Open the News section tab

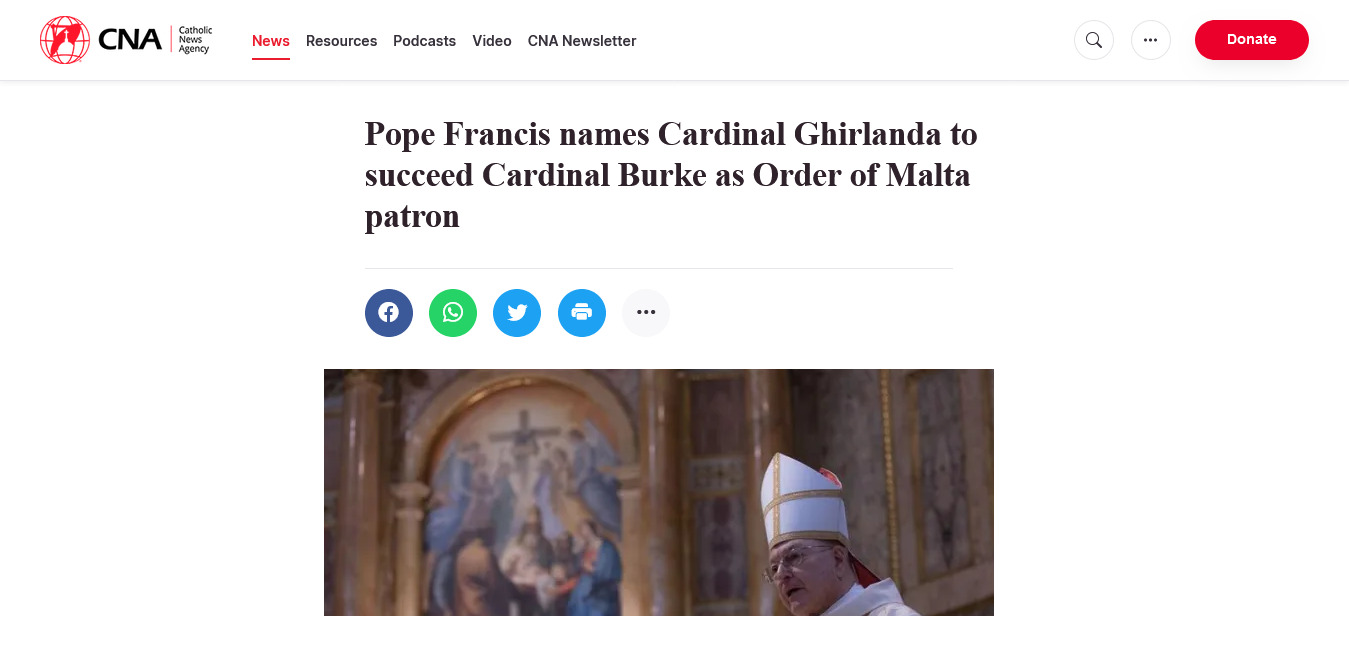271,41
